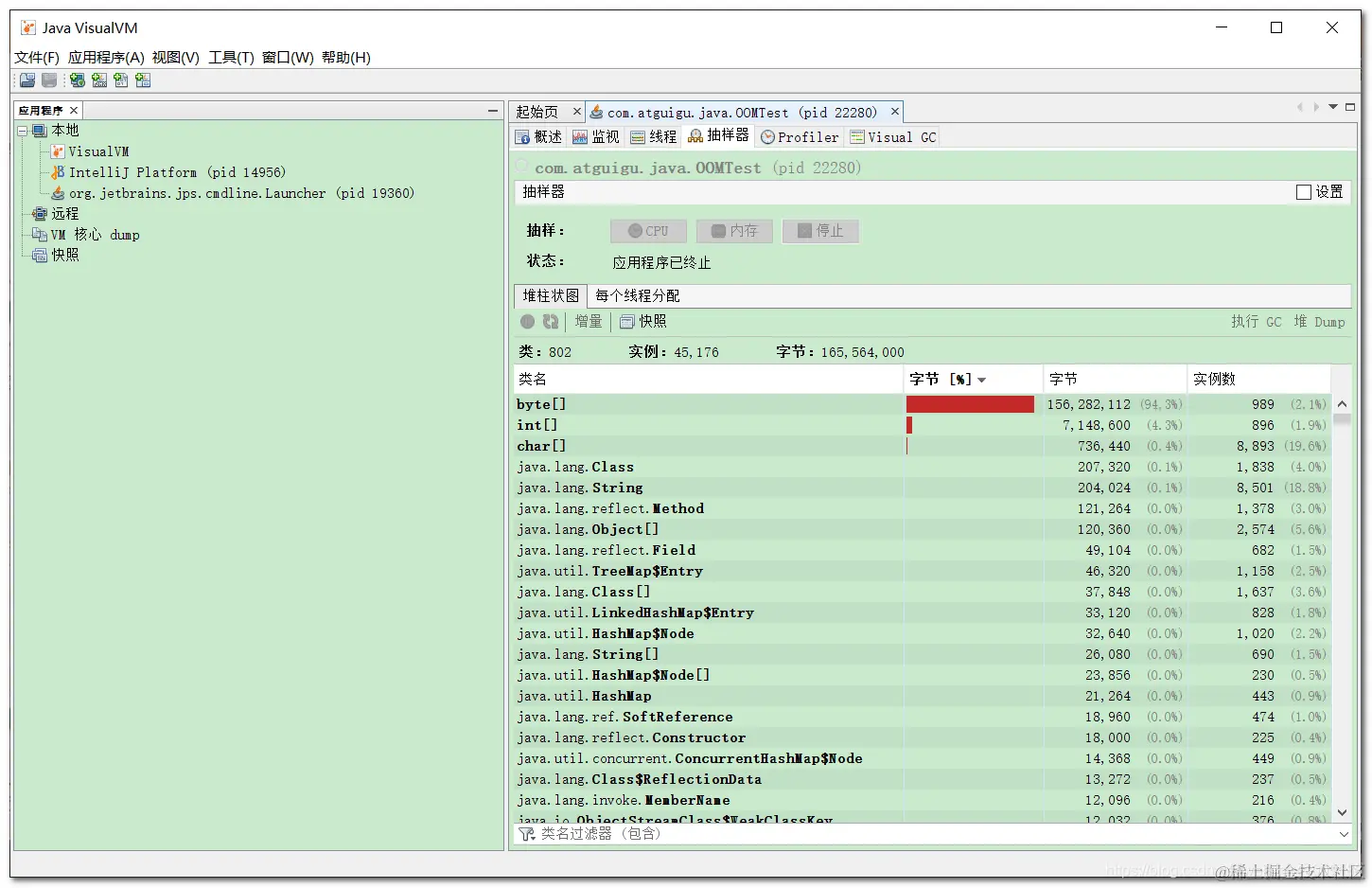Open the 视图(V) menu
The image size is (1372, 888).
[x=176, y=58]
